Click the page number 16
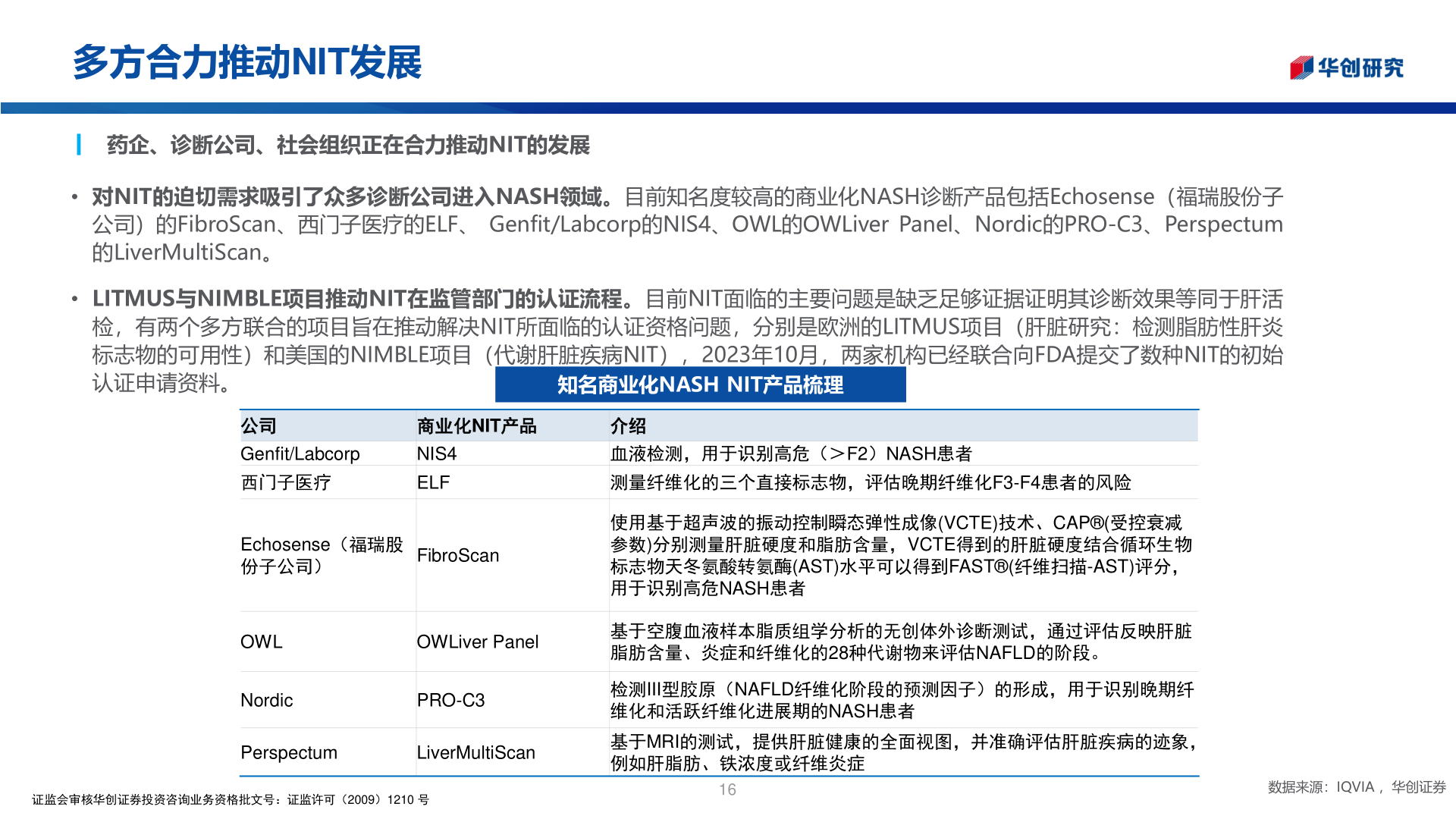This screenshot has width=1456, height=819. click(x=727, y=790)
